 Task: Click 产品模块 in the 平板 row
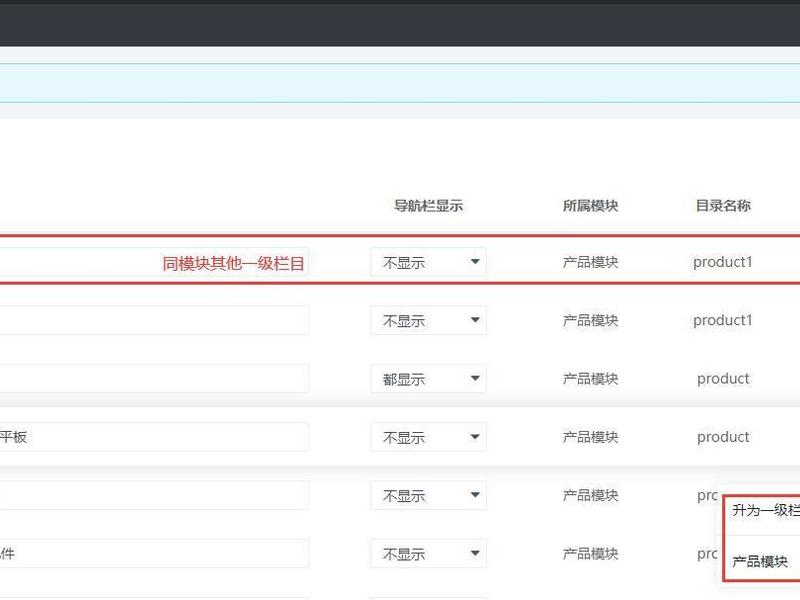590,437
